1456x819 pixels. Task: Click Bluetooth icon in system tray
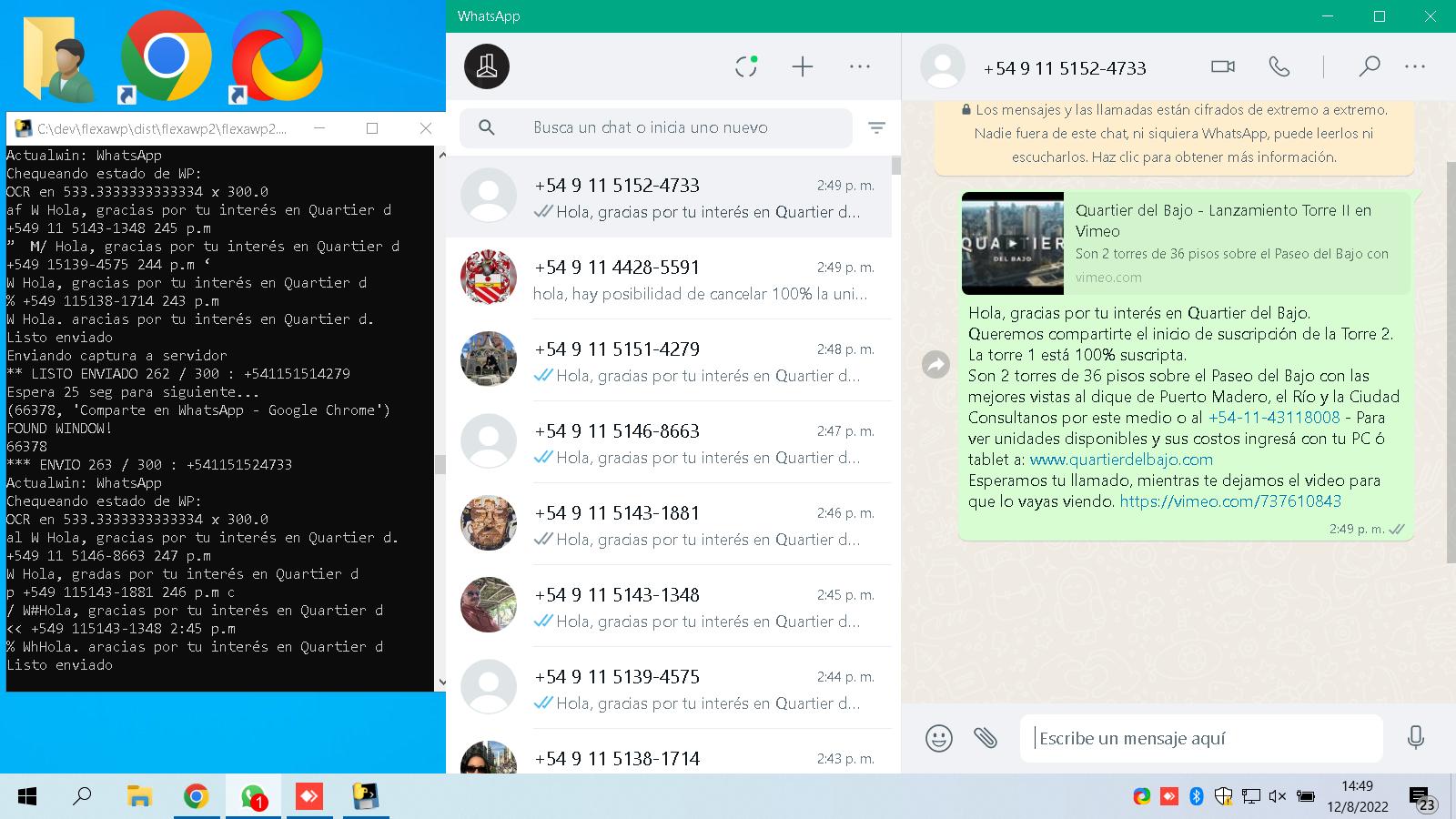pyautogui.click(x=1197, y=797)
